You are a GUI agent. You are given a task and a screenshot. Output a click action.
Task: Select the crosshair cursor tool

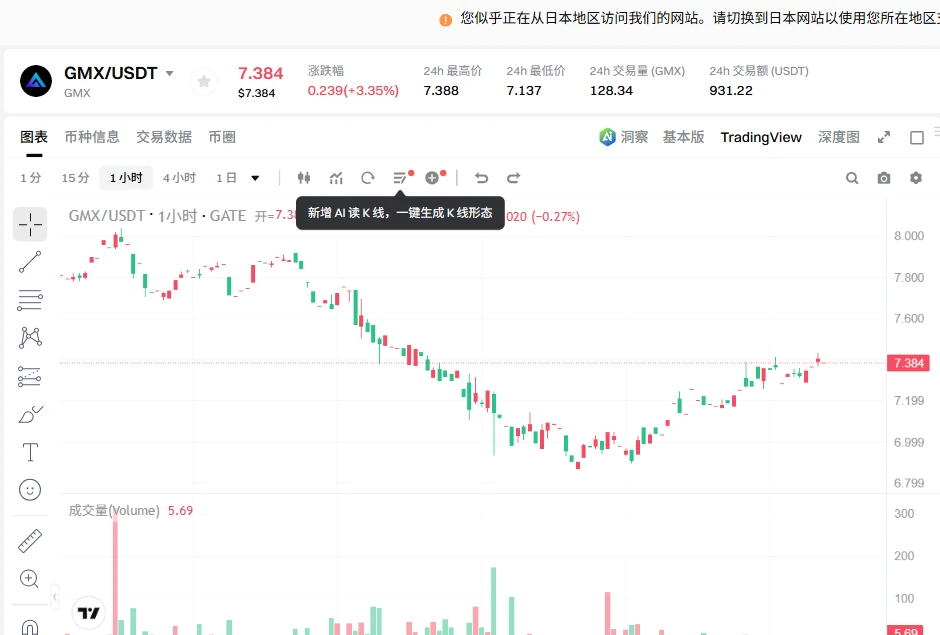(x=30, y=225)
